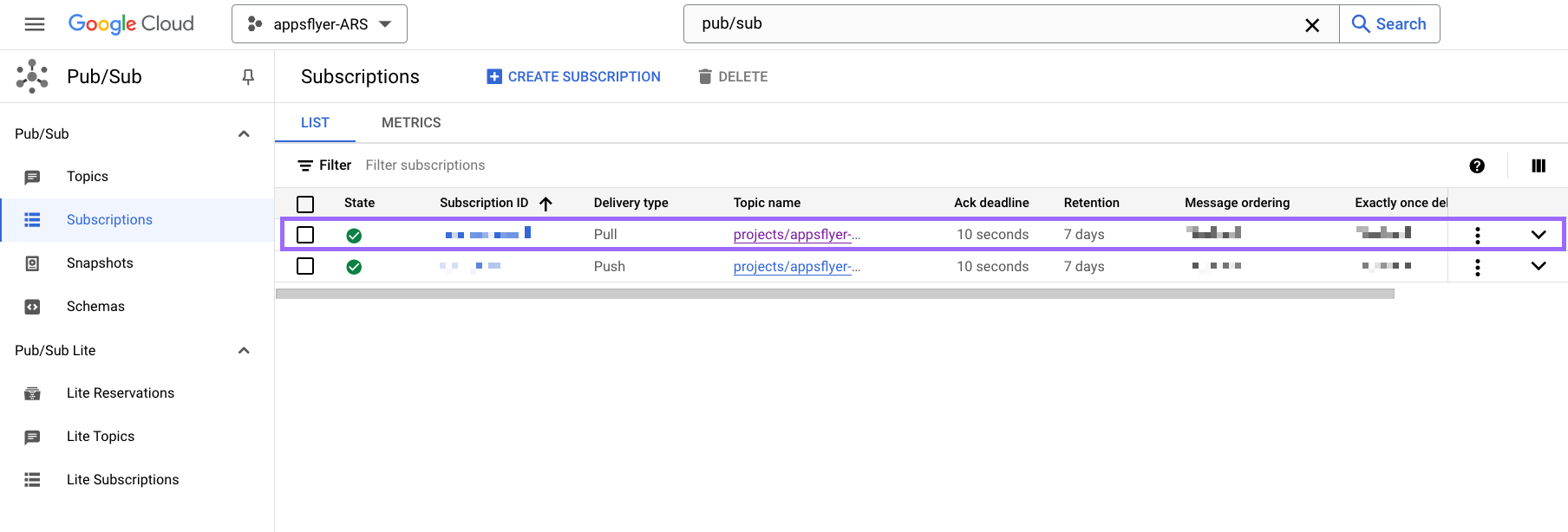Image resolution: width=1568 pixels, height=532 pixels.
Task: Open more actions for Pull subscription
Action: pyautogui.click(x=1478, y=235)
